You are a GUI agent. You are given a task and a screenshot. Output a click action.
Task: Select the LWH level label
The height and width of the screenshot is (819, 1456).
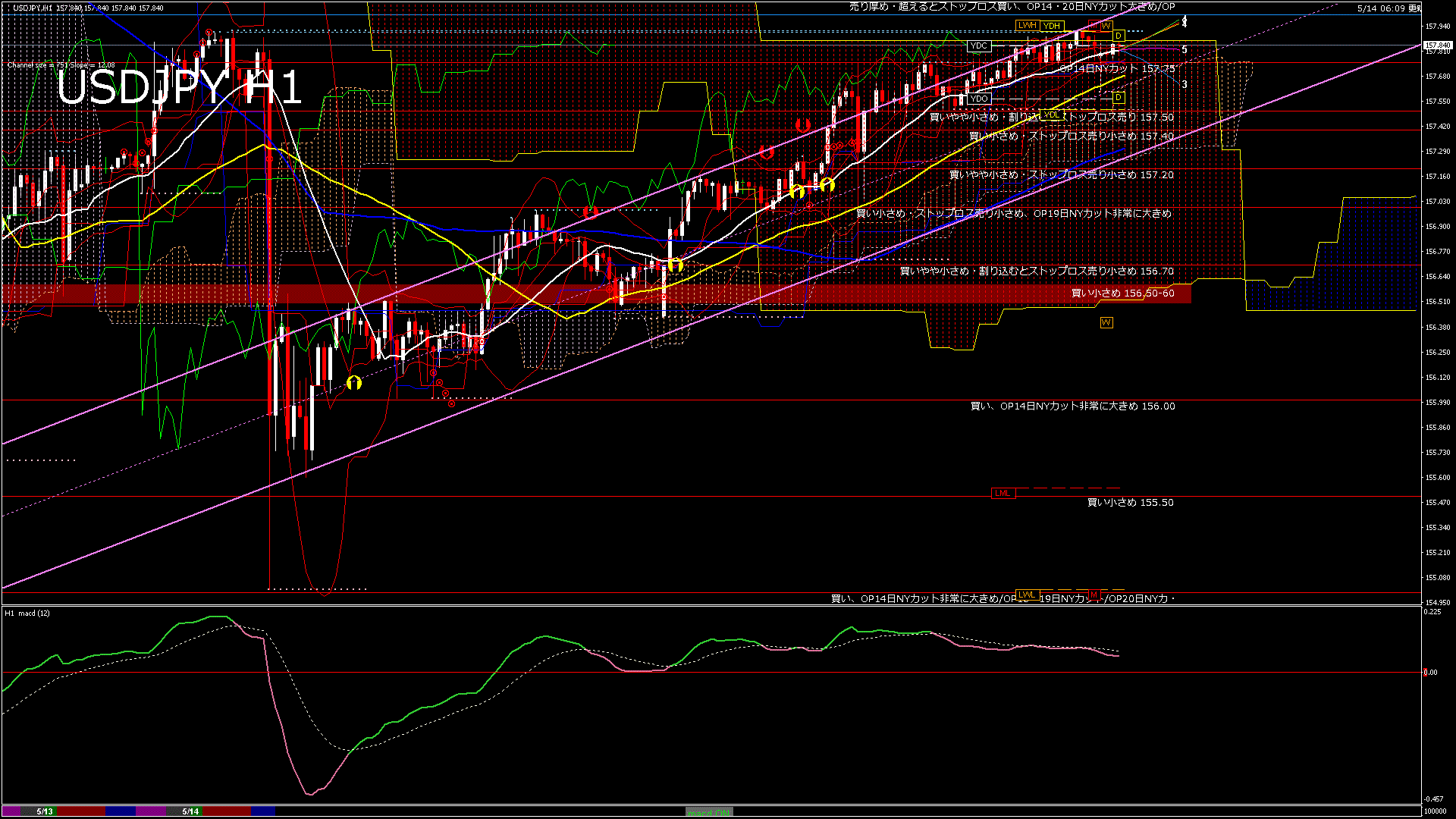point(1028,25)
